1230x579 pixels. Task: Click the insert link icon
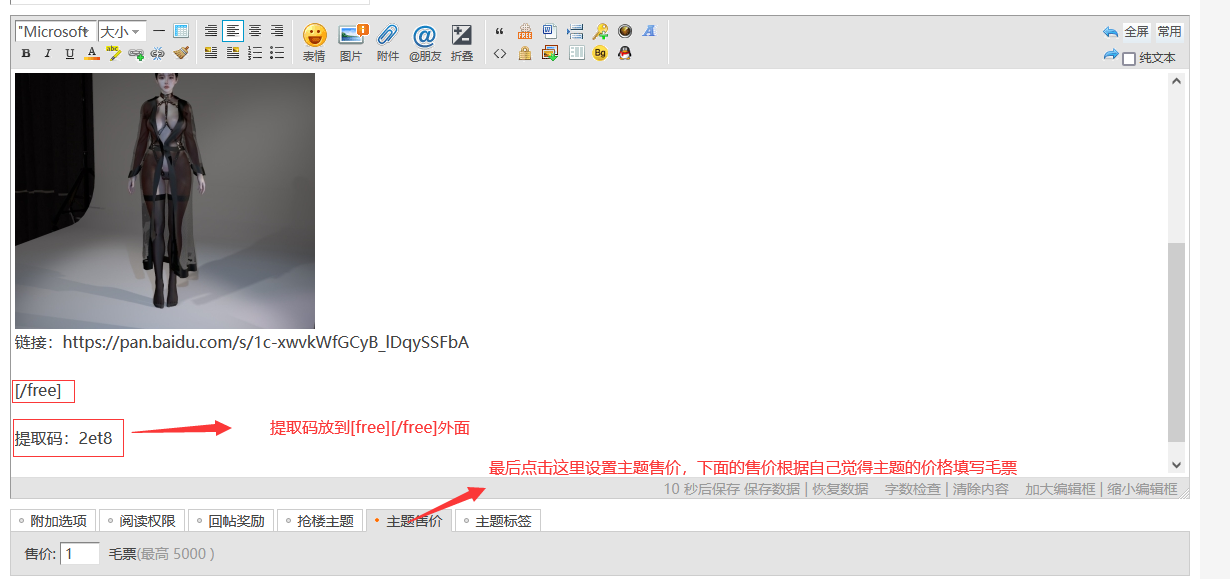(136, 54)
